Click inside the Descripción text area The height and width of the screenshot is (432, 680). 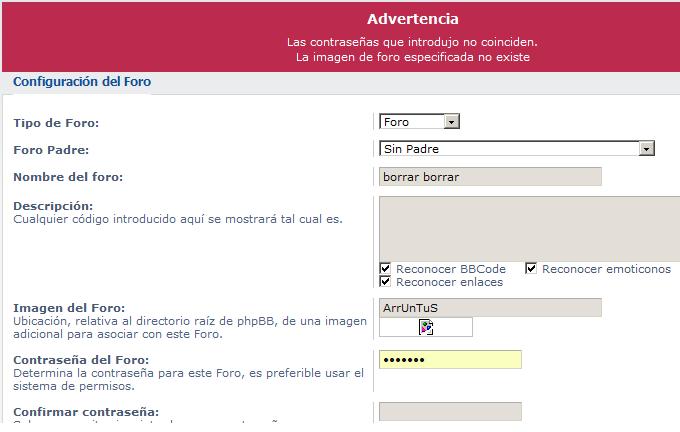tap(530, 229)
